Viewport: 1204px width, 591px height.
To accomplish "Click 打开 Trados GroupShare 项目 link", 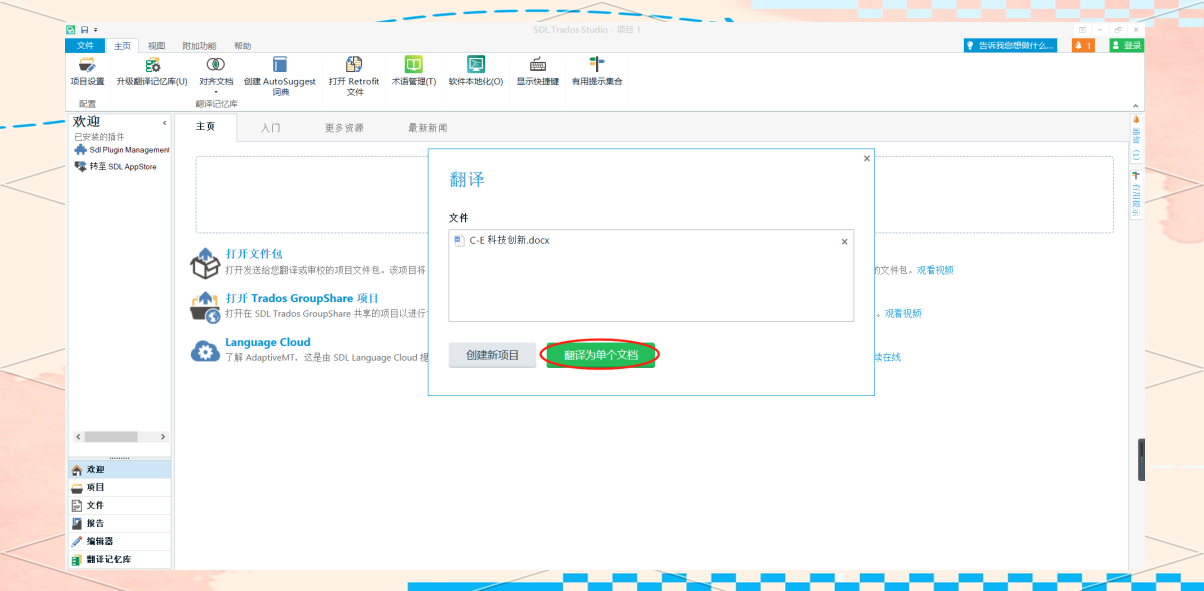I will point(302,298).
